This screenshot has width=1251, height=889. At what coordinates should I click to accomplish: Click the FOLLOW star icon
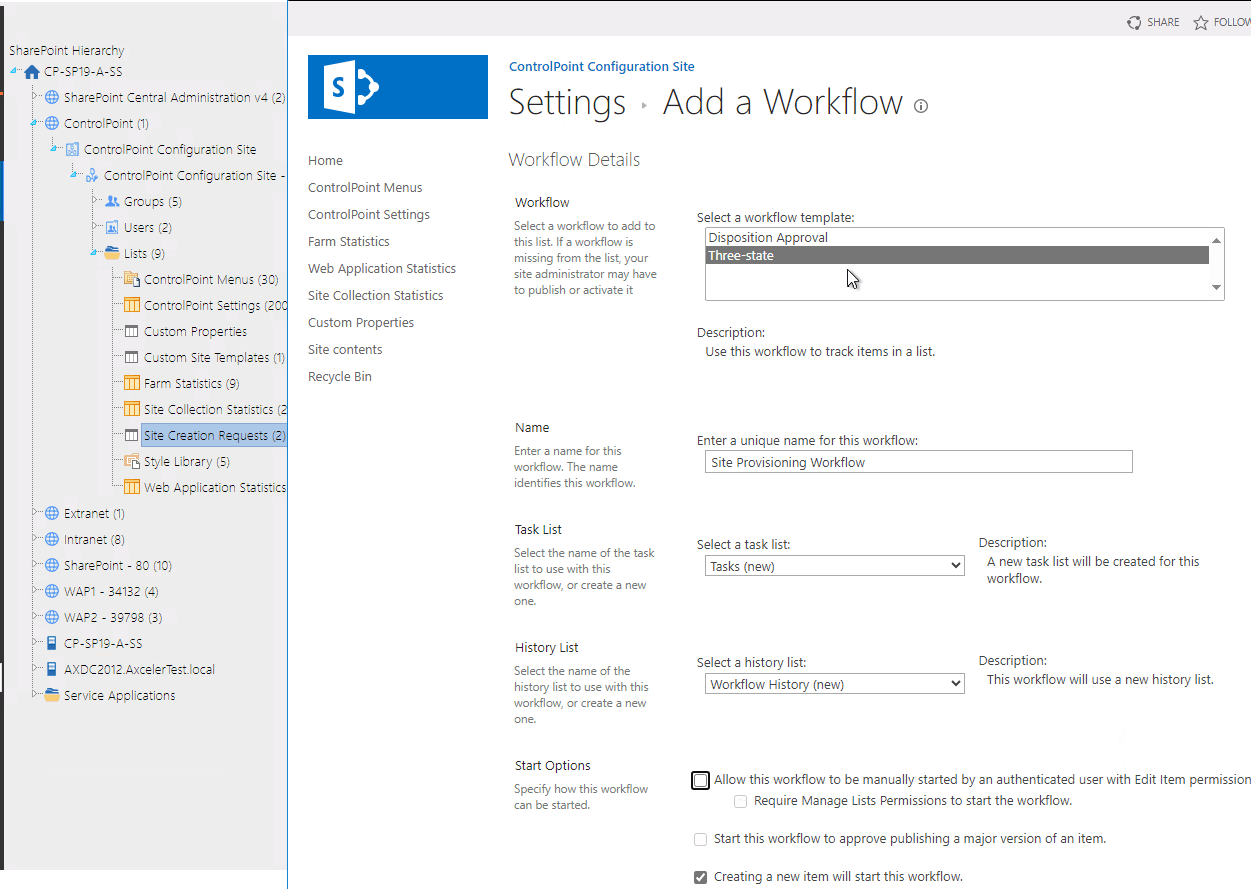tap(1199, 21)
